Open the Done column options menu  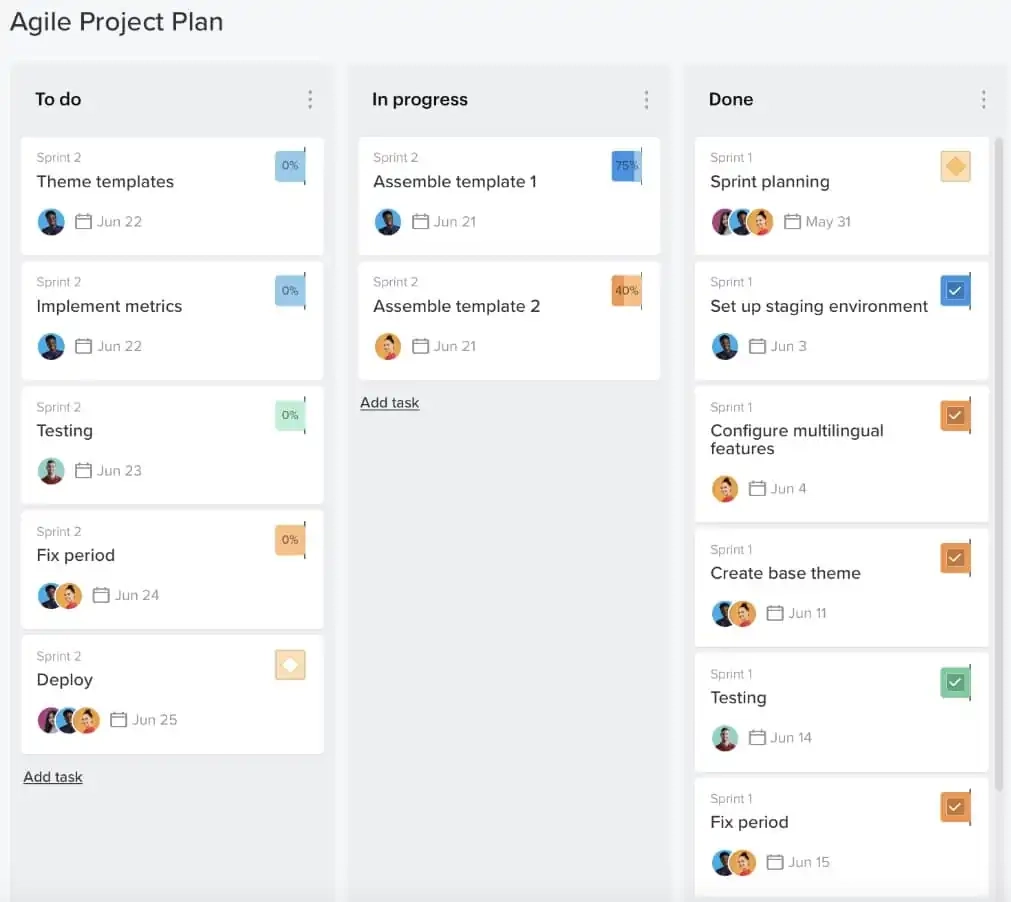pyautogui.click(x=983, y=99)
